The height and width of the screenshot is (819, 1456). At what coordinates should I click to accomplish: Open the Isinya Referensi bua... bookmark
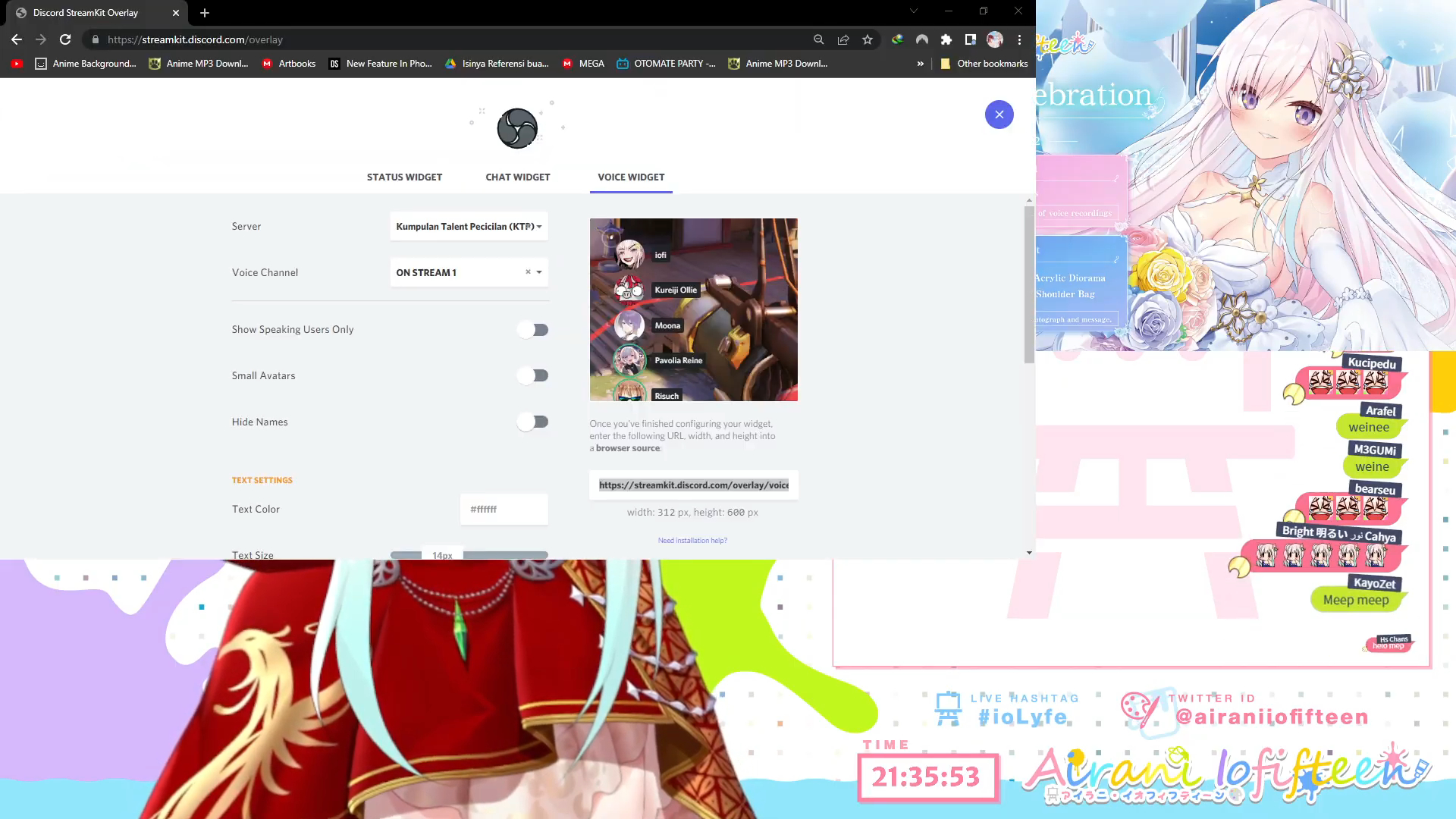pyautogui.click(x=497, y=64)
